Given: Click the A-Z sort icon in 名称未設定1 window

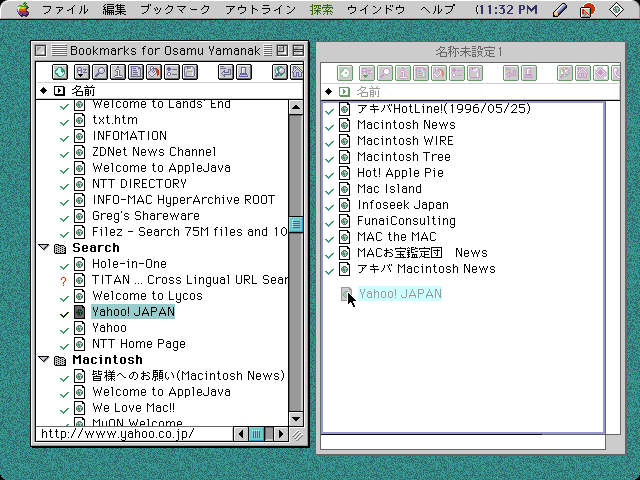Looking at the screenshot, I should coord(367,73).
